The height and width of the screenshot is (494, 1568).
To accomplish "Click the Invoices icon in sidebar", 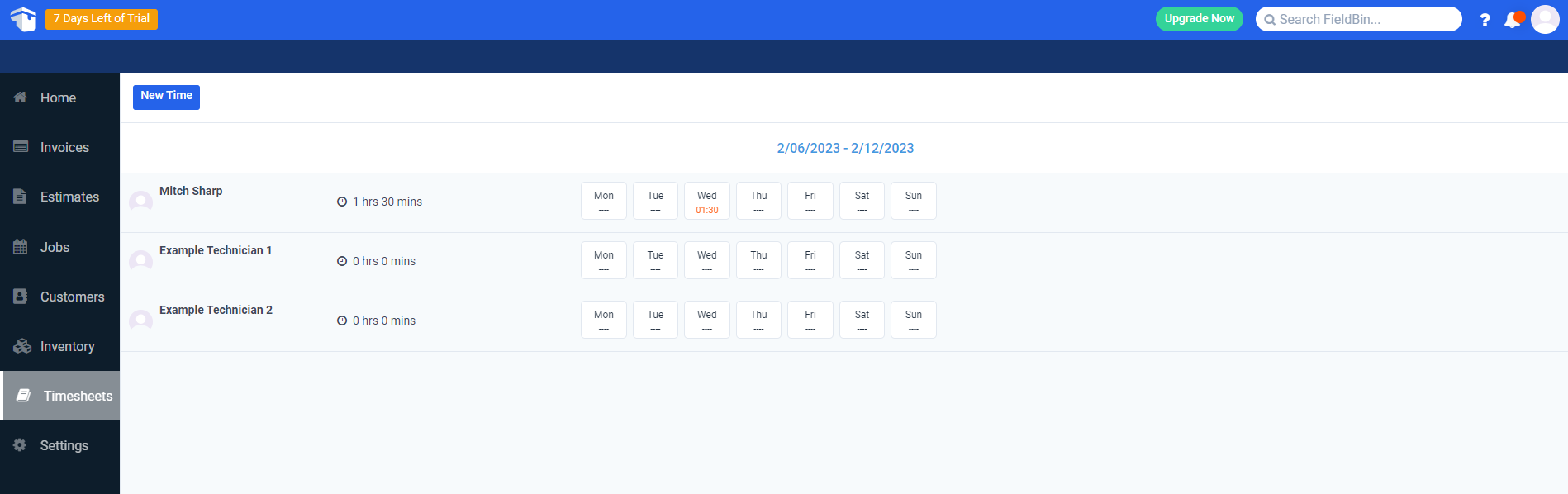I will pyautogui.click(x=21, y=147).
